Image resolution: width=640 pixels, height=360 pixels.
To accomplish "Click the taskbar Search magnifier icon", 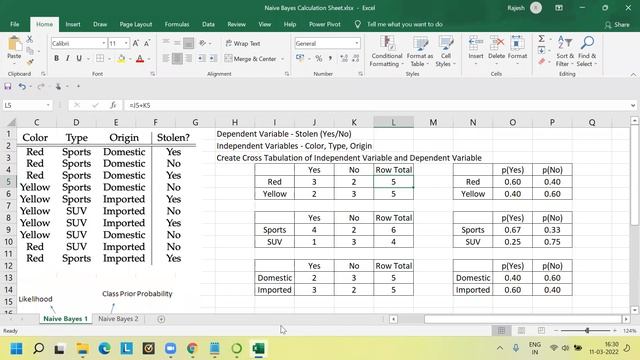I will [39, 349].
